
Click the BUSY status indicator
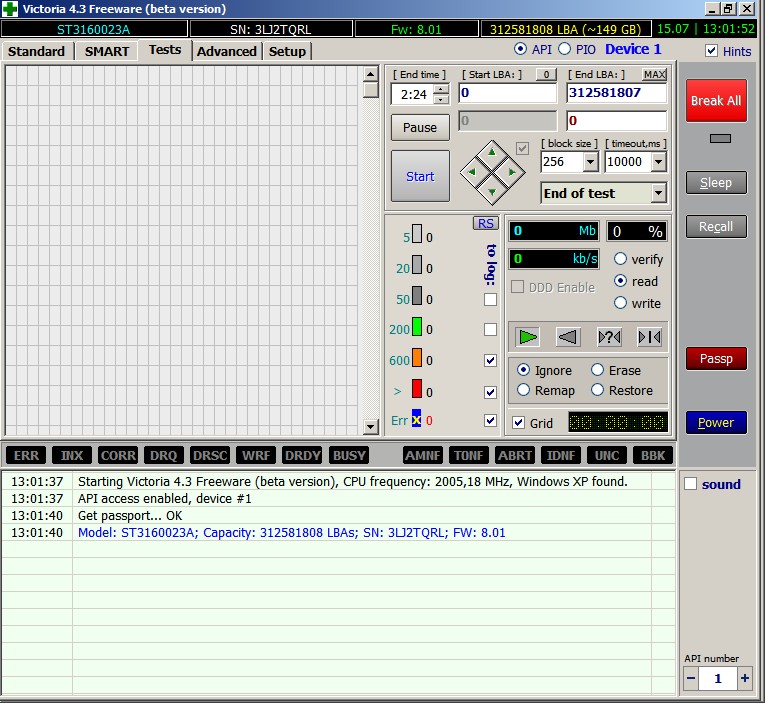pos(349,456)
